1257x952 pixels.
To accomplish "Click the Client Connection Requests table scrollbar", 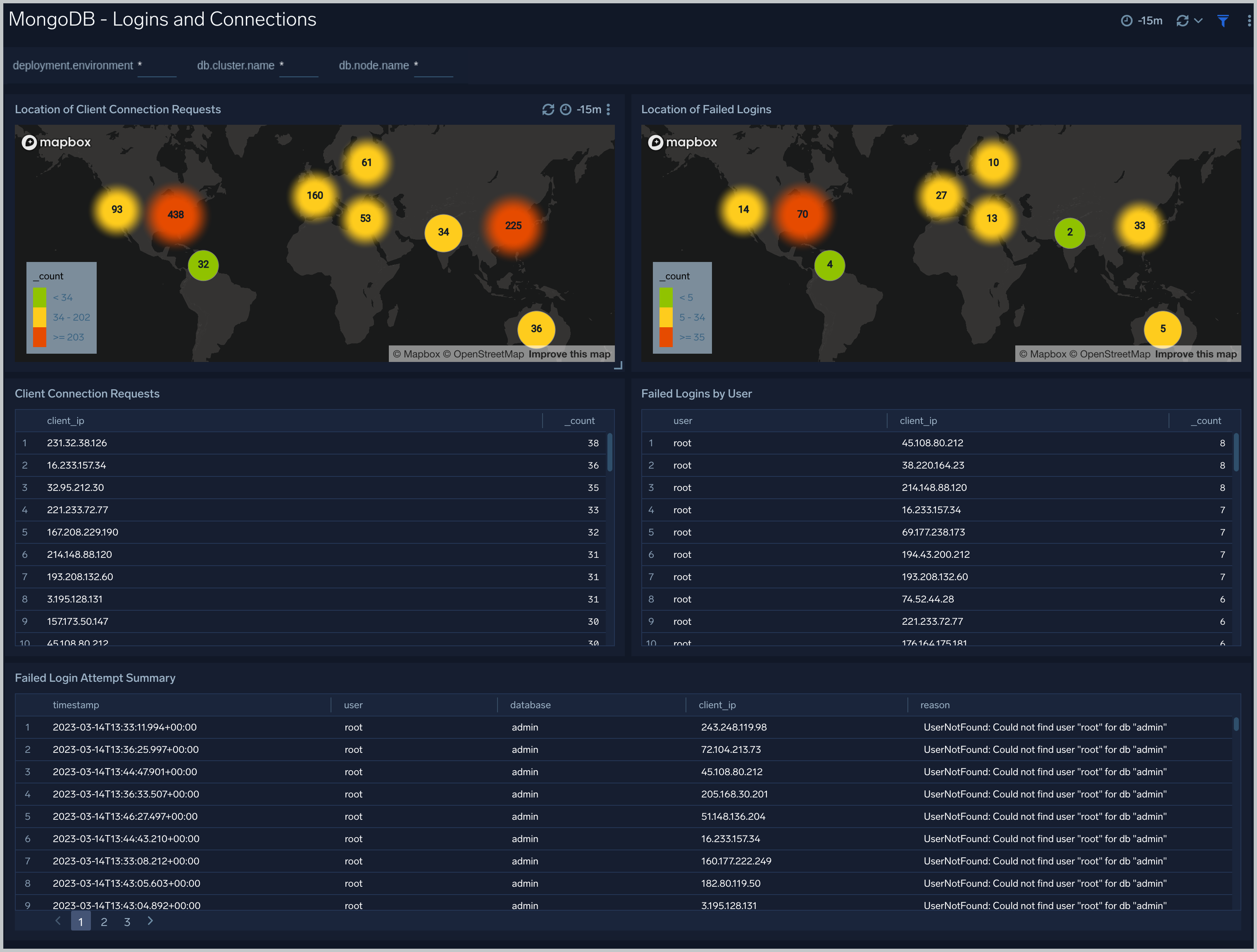I will pyautogui.click(x=610, y=452).
